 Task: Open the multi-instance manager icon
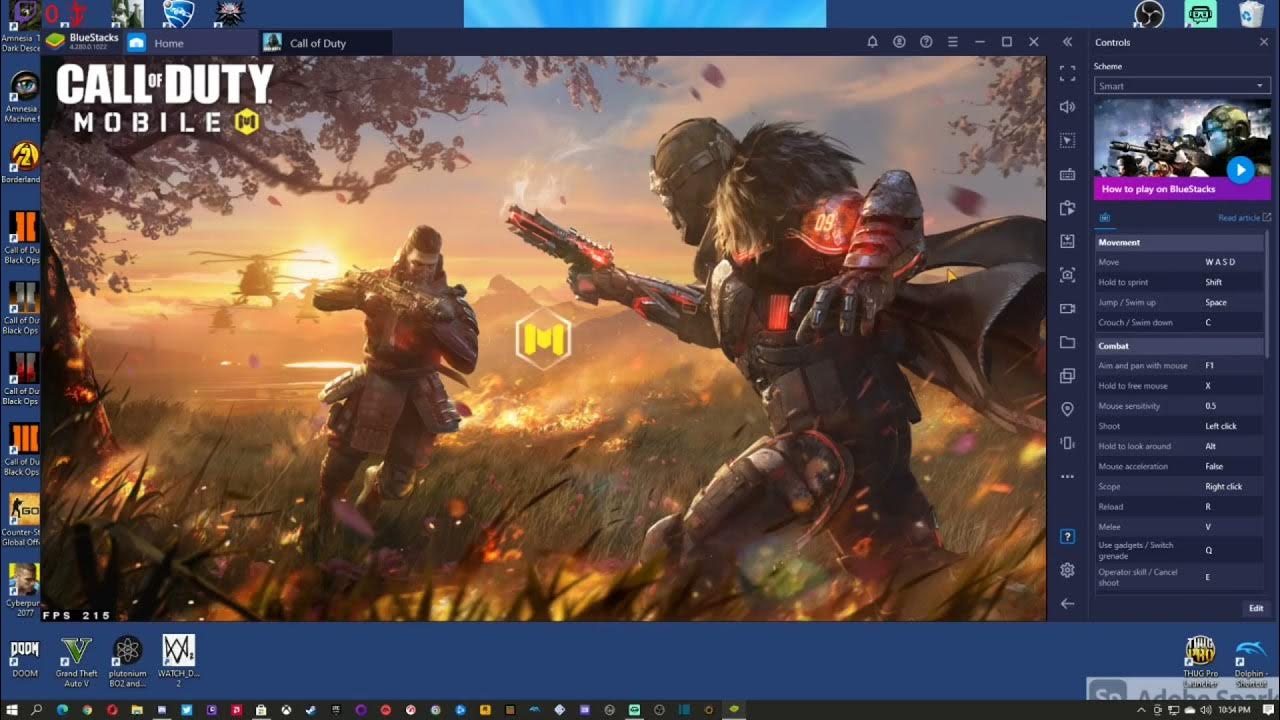(1067, 376)
